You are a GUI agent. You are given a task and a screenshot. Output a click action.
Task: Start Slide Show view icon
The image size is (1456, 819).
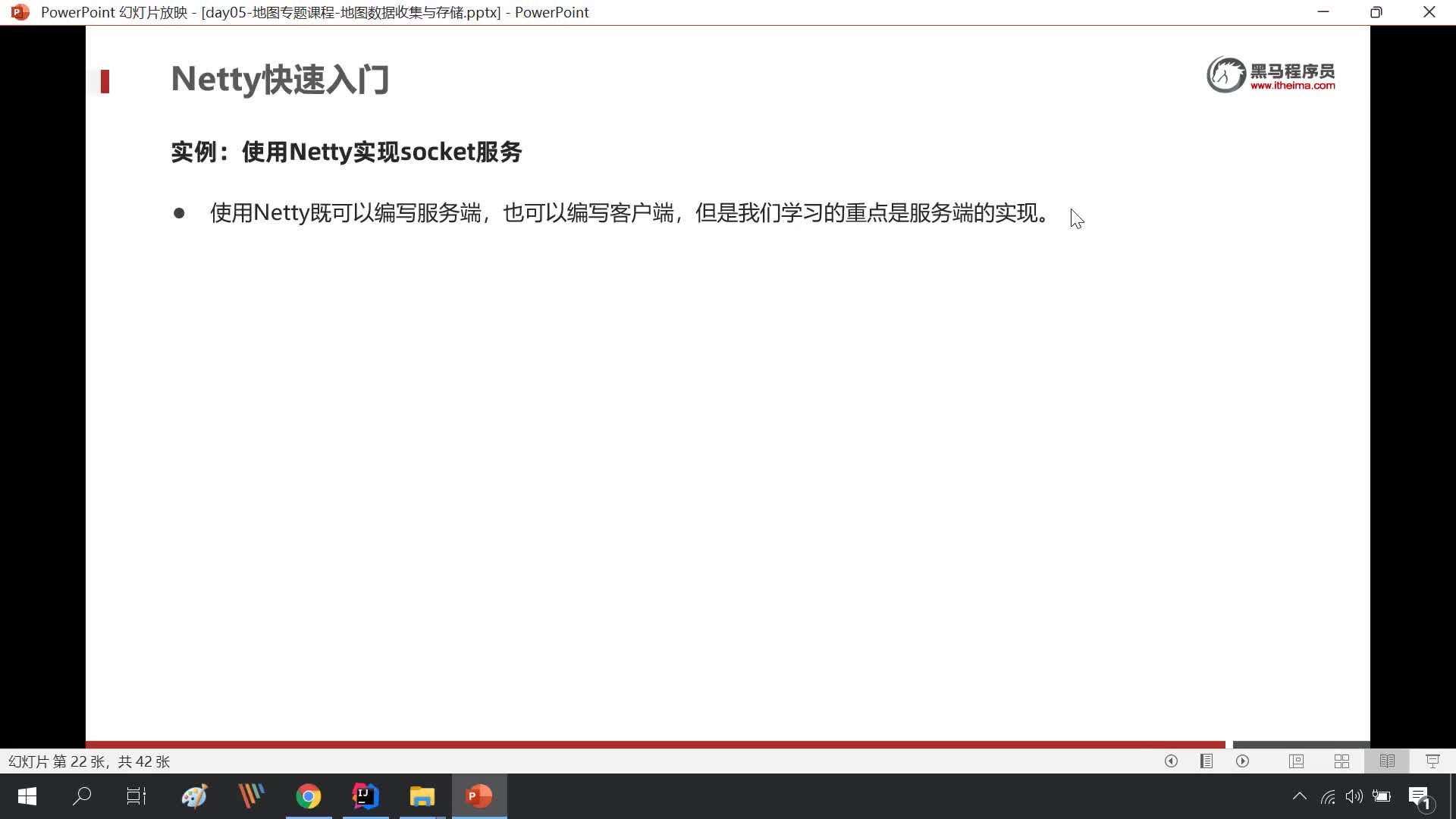[1432, 761]
